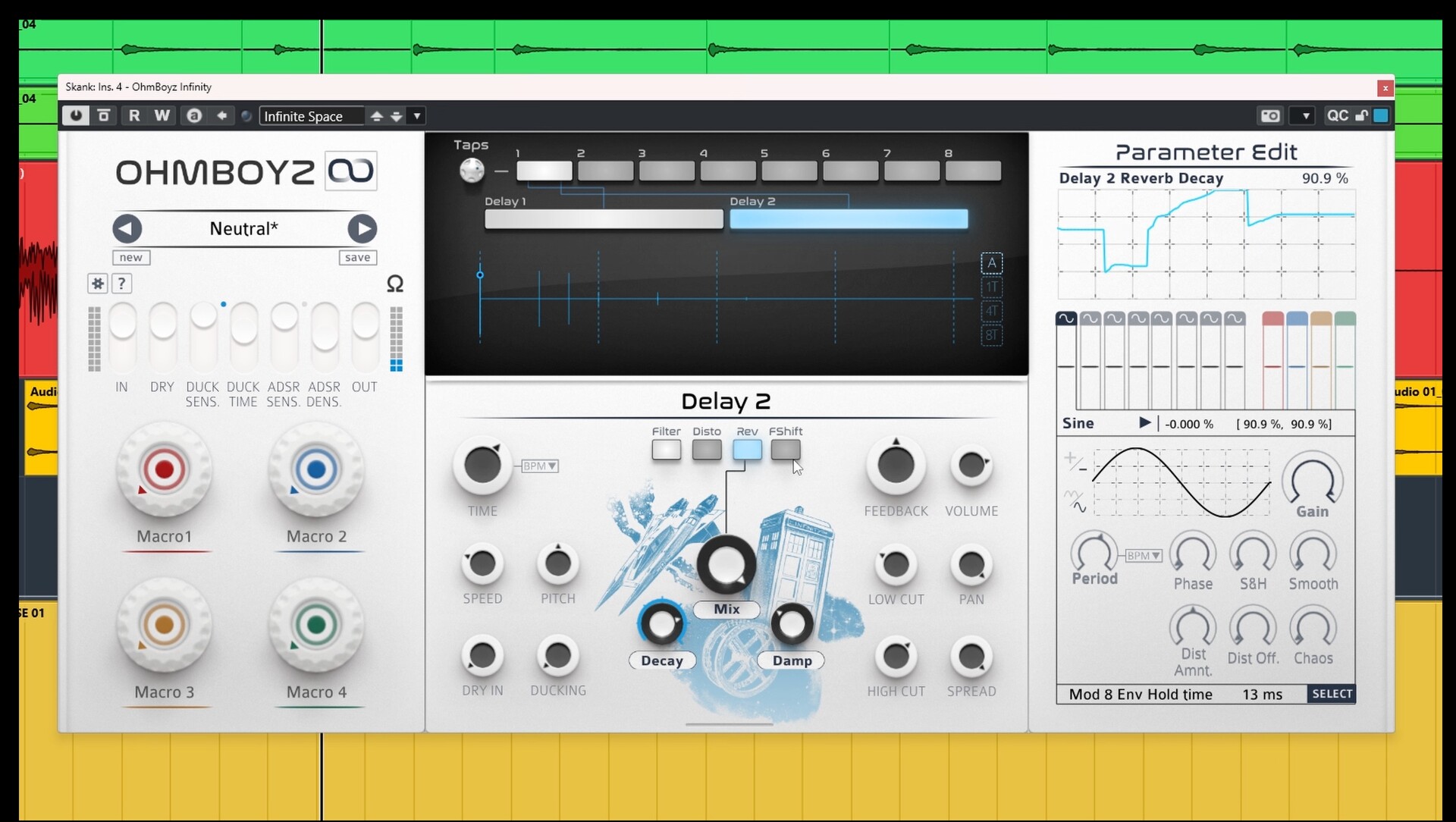Select tap 8 button

click(x=974, y=171)
